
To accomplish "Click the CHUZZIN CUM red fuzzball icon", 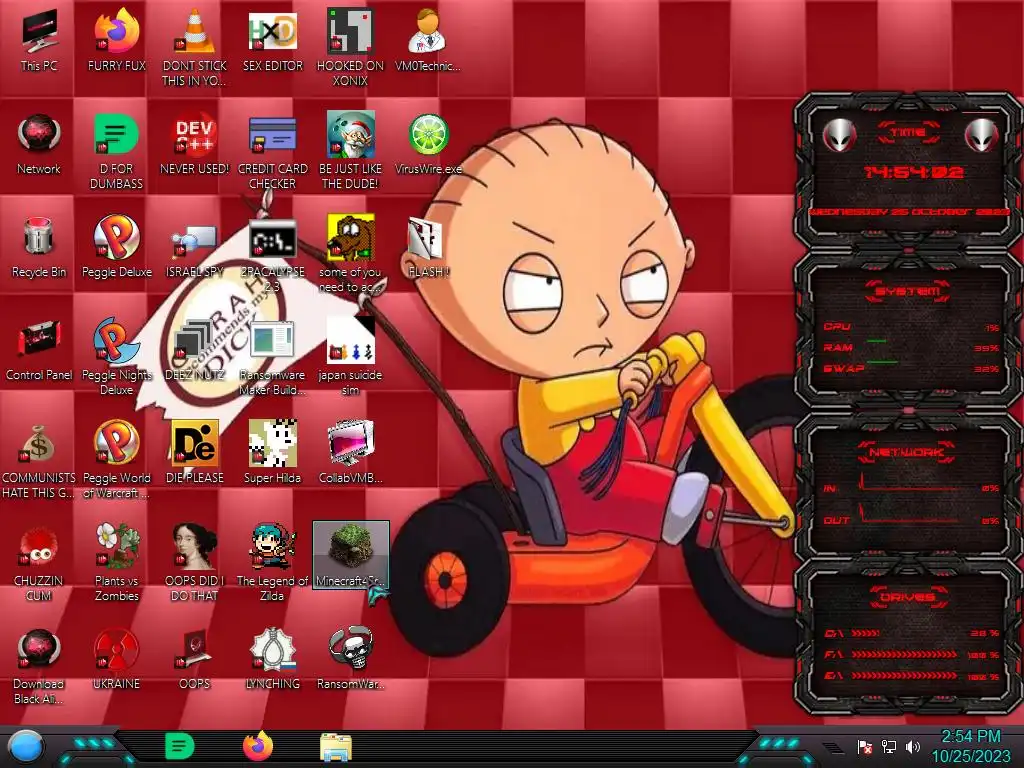I will click(39, 563).
